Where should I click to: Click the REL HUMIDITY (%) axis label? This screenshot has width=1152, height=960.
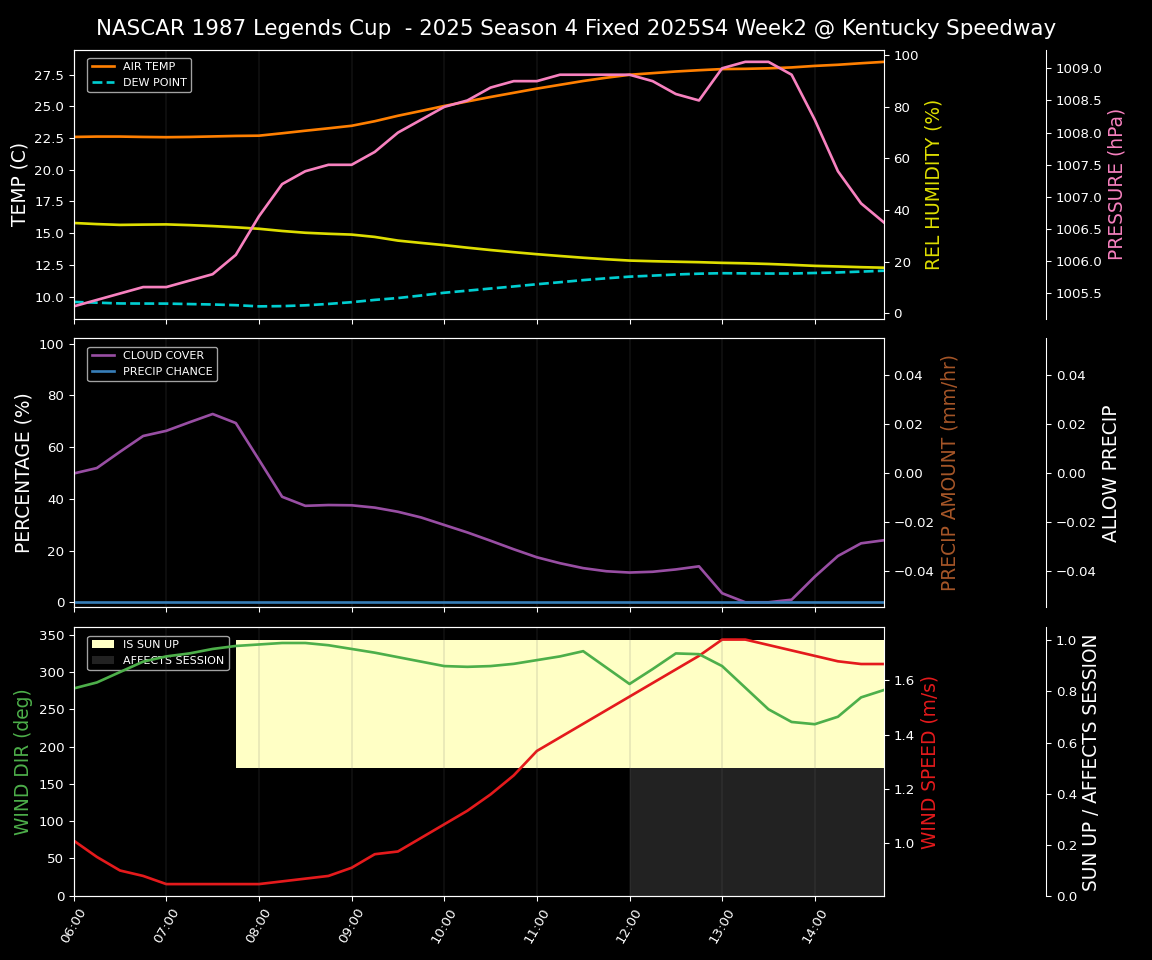point(933,184)
